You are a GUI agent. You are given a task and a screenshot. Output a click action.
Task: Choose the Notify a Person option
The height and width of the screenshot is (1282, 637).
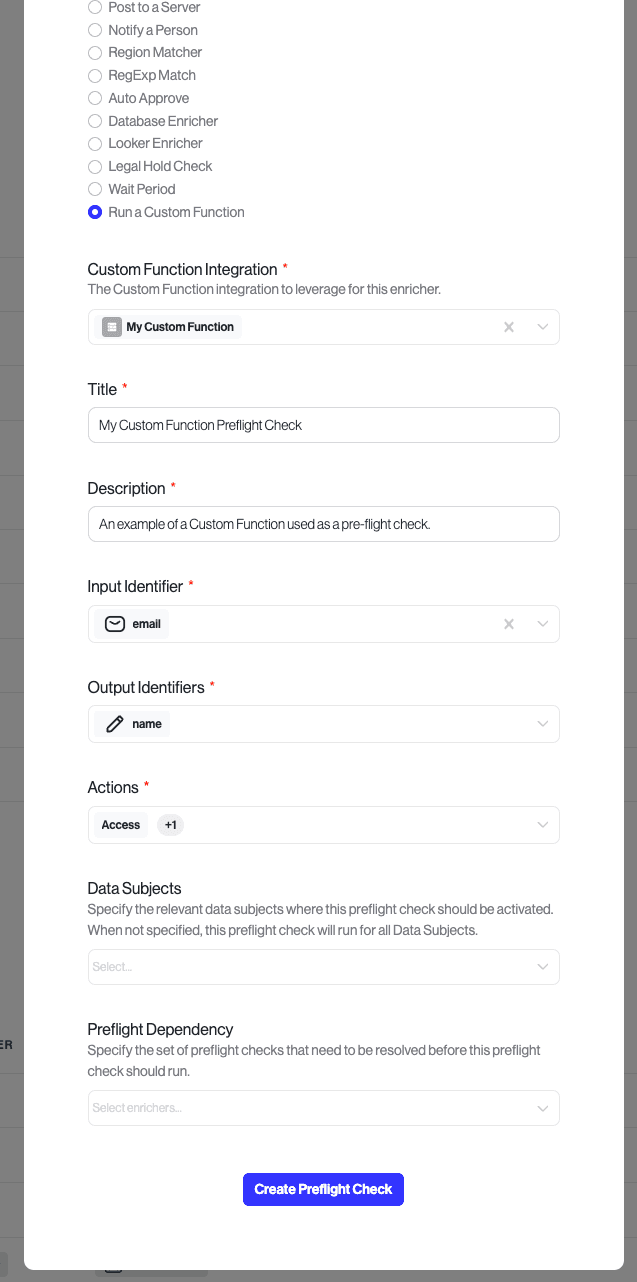coord(94,30)
